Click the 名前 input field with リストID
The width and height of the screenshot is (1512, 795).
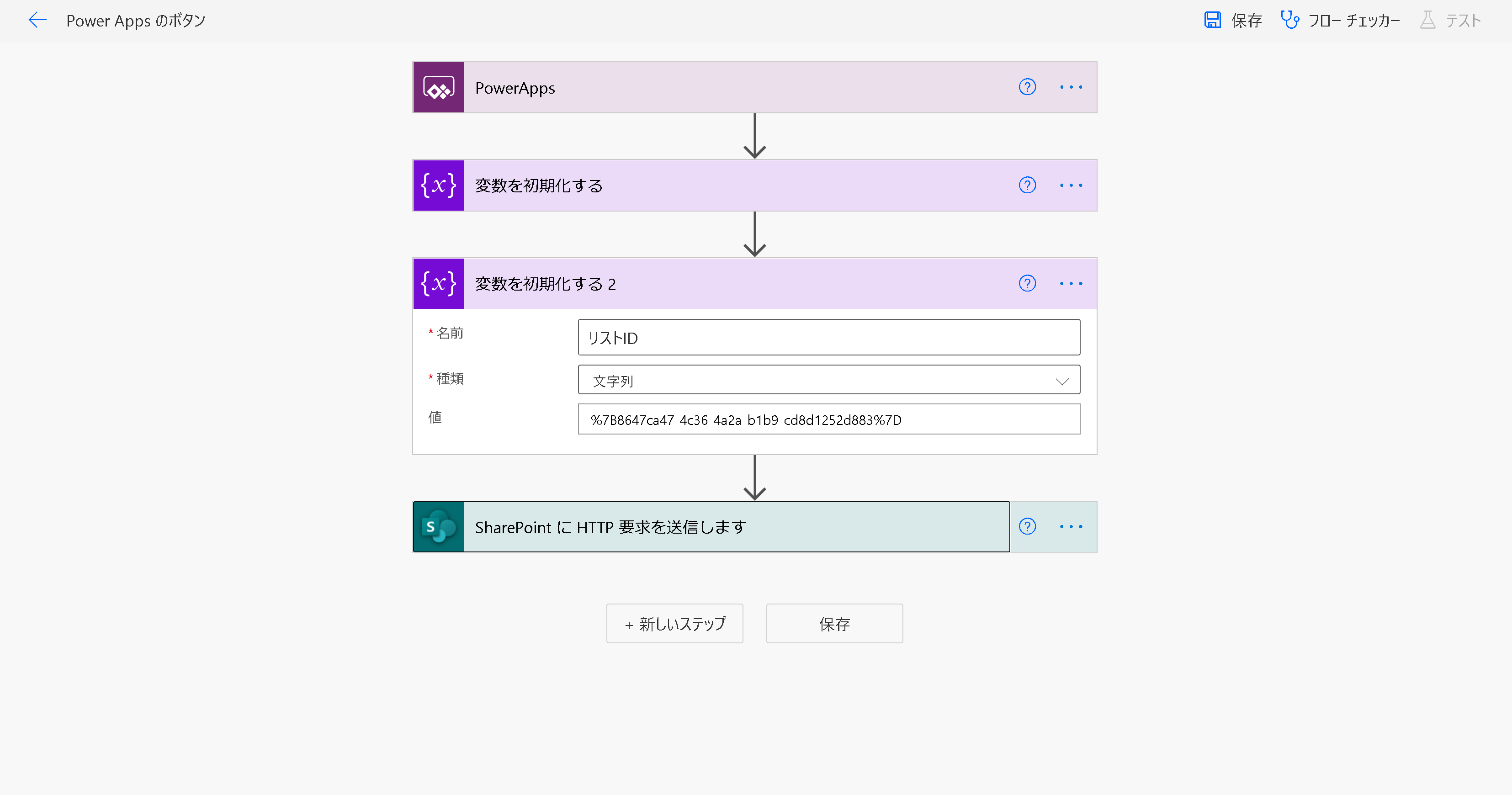pyautogui.click(x=828, y=338)
